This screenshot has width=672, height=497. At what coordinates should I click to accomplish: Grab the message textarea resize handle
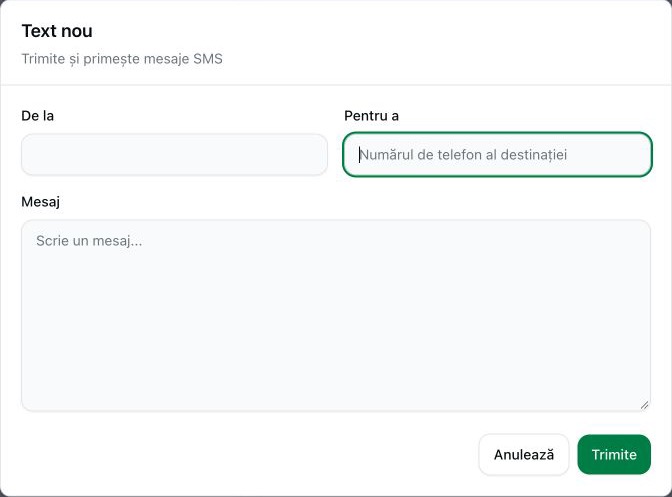point(644,405)
